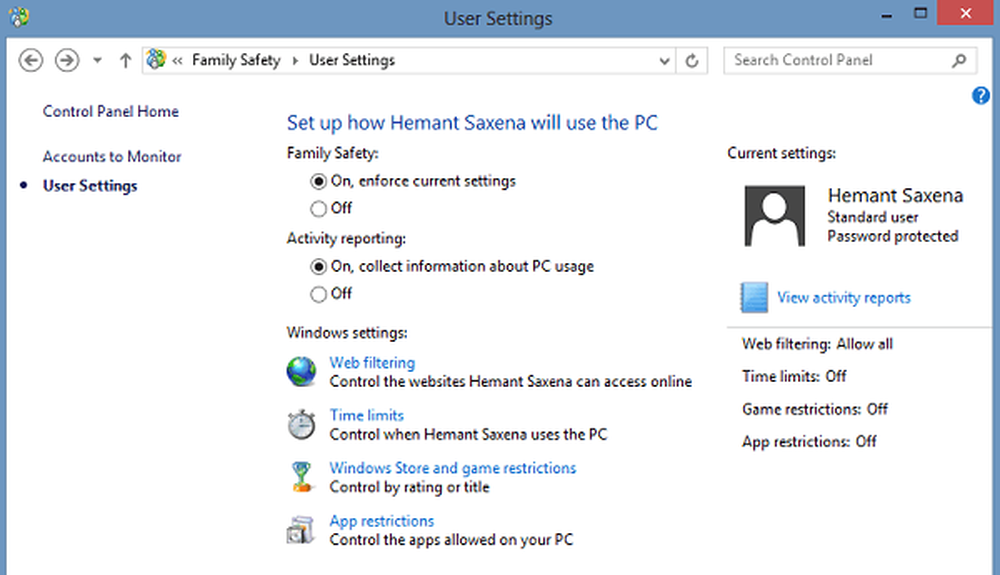The image size is (1000, 575).
Task: Click Family Safety in the breadcrumb
Action: [x=238, y=60]
